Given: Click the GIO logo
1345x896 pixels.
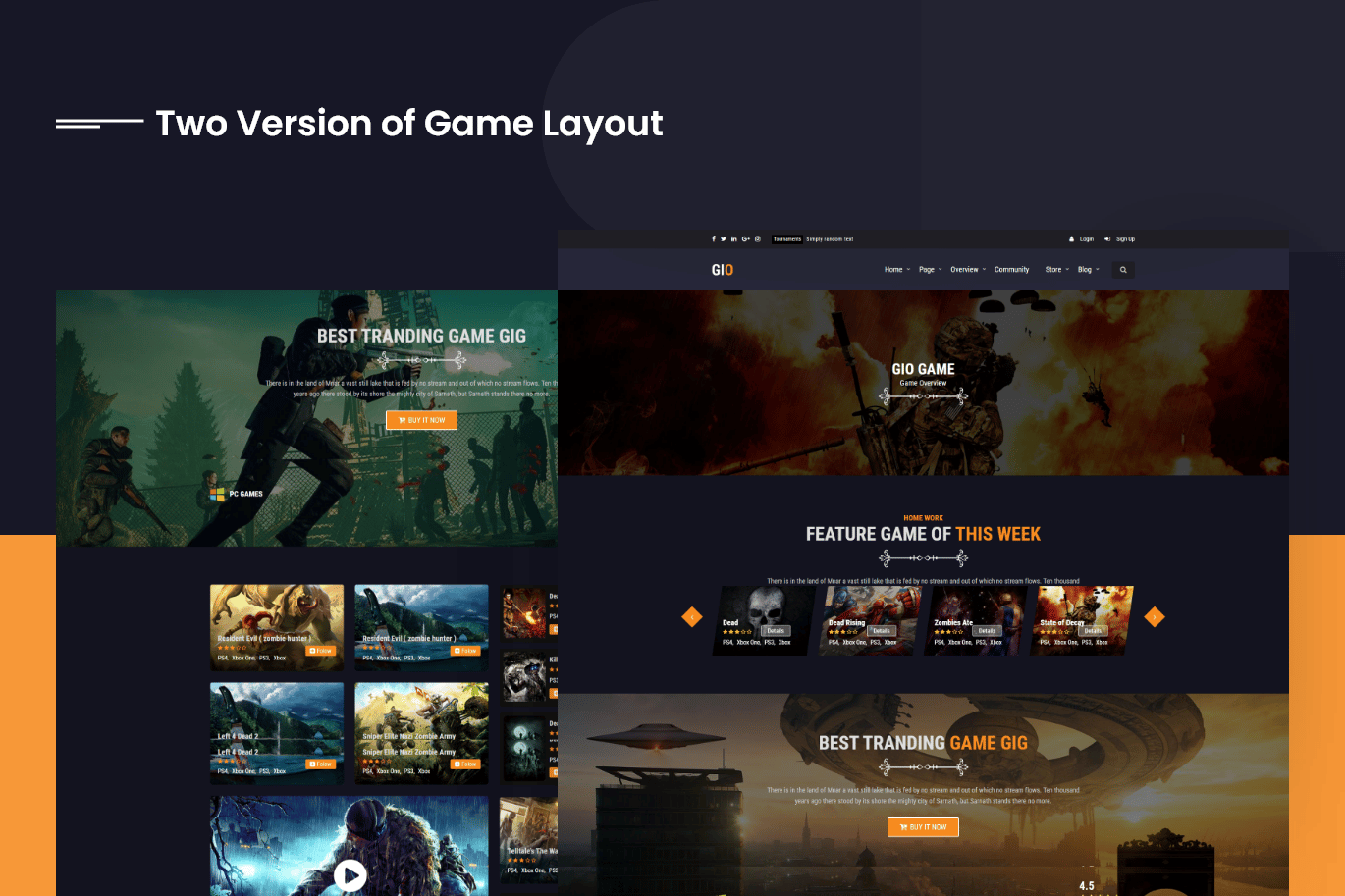Looking at the screenshot, I should (x=723, y=270).
